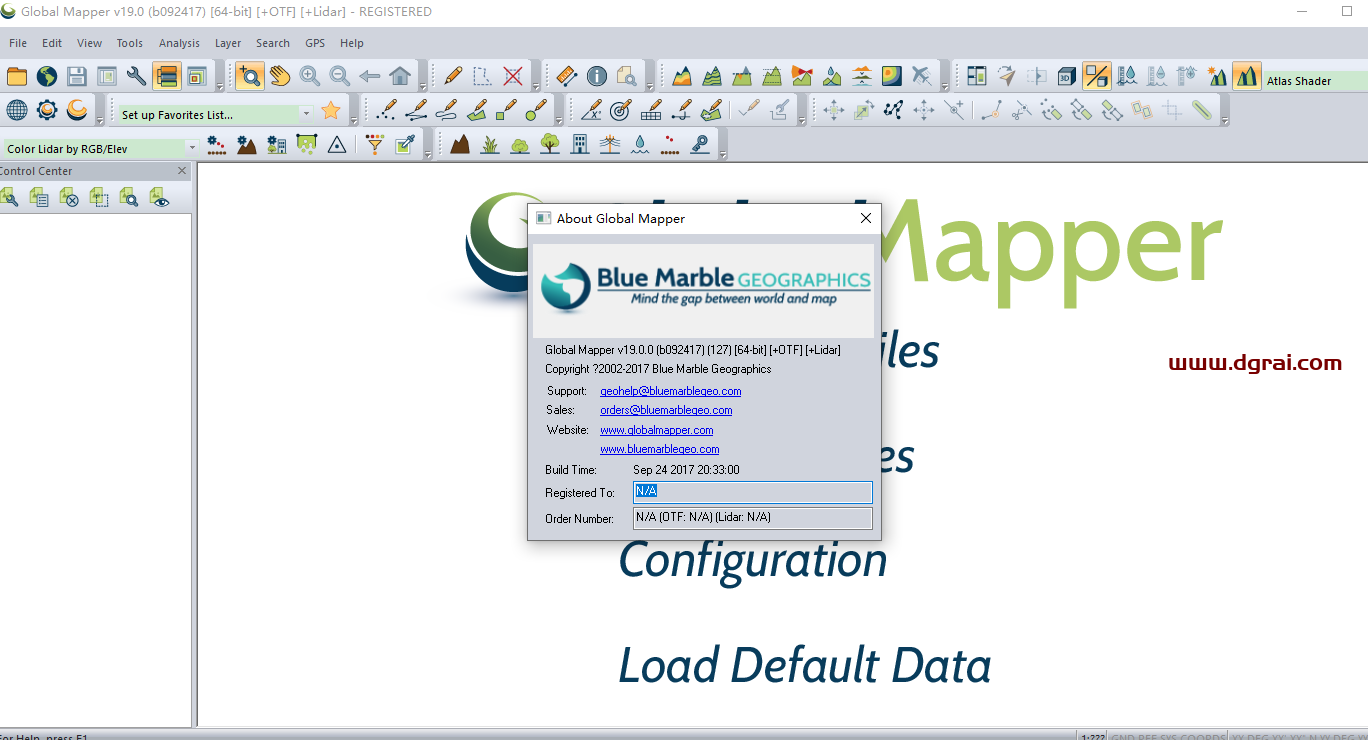Click the create area polygon pencil icon

tap(476, 110)
